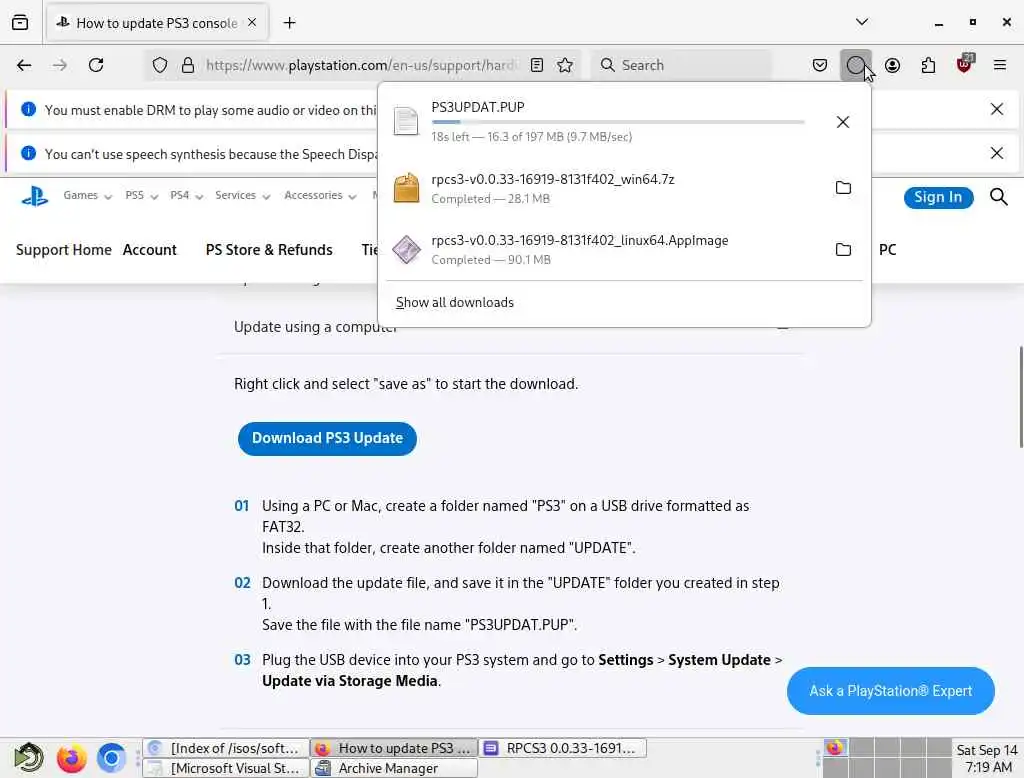Reload the current page
This screenshot has width=1024, height=778.
pyautogui.click(x=96, y=65)
